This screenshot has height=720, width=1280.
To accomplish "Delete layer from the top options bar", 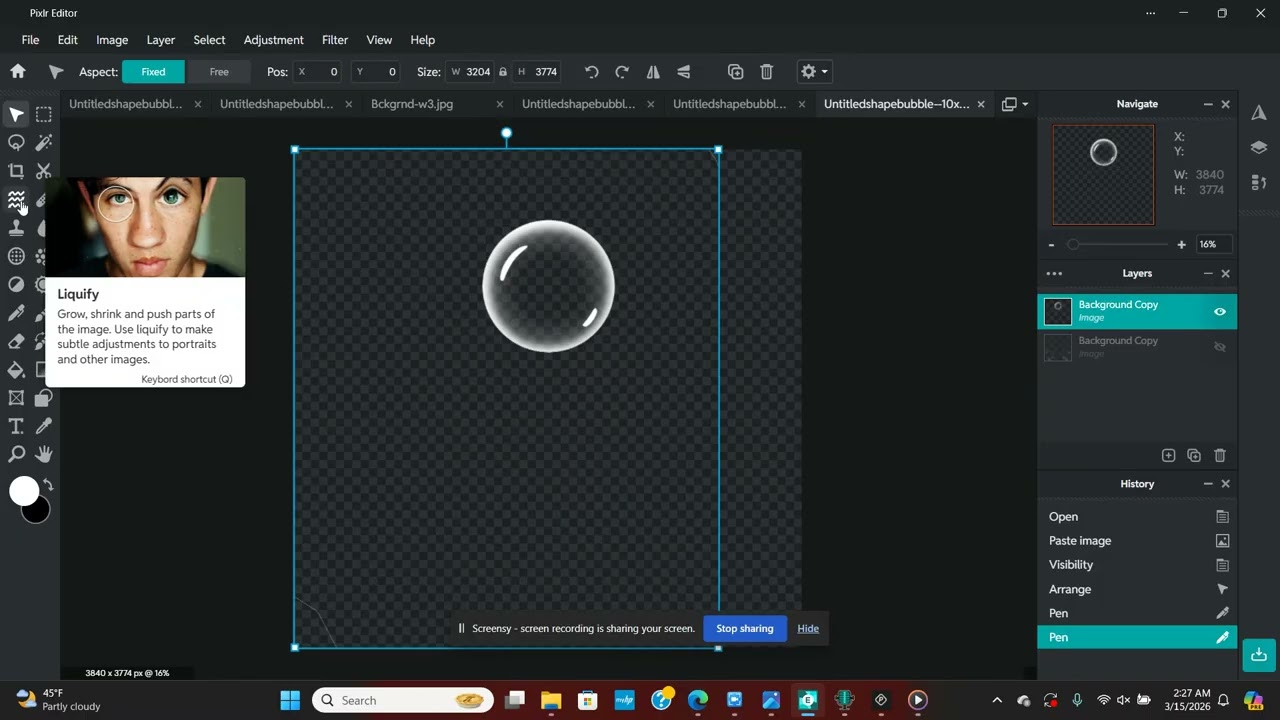I will coord(767,72).
